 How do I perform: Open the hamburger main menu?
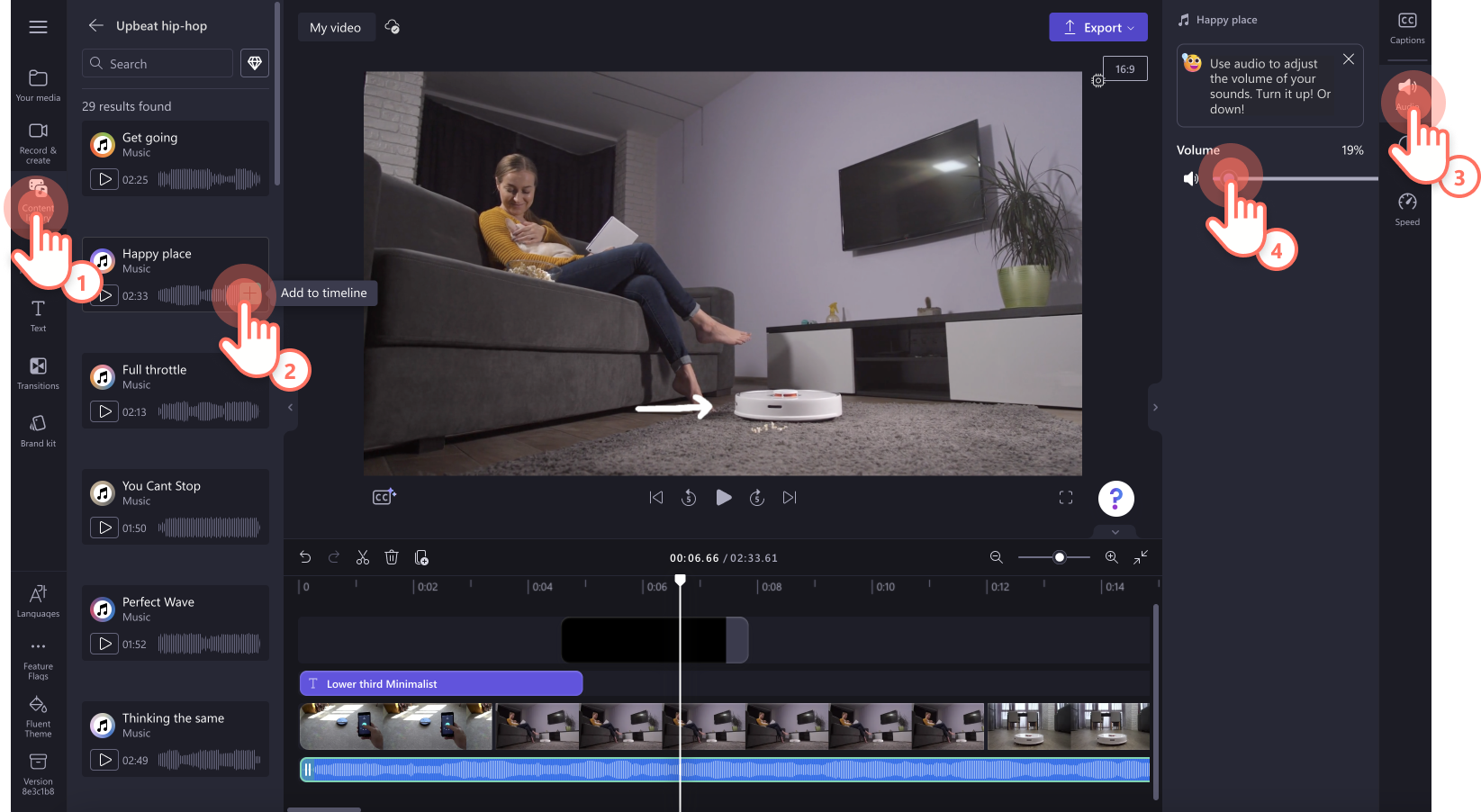[x=38, y=27]
